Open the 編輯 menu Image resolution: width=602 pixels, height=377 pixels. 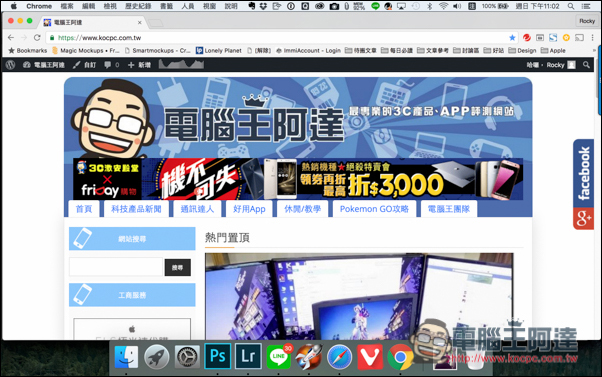coord(89,6)
